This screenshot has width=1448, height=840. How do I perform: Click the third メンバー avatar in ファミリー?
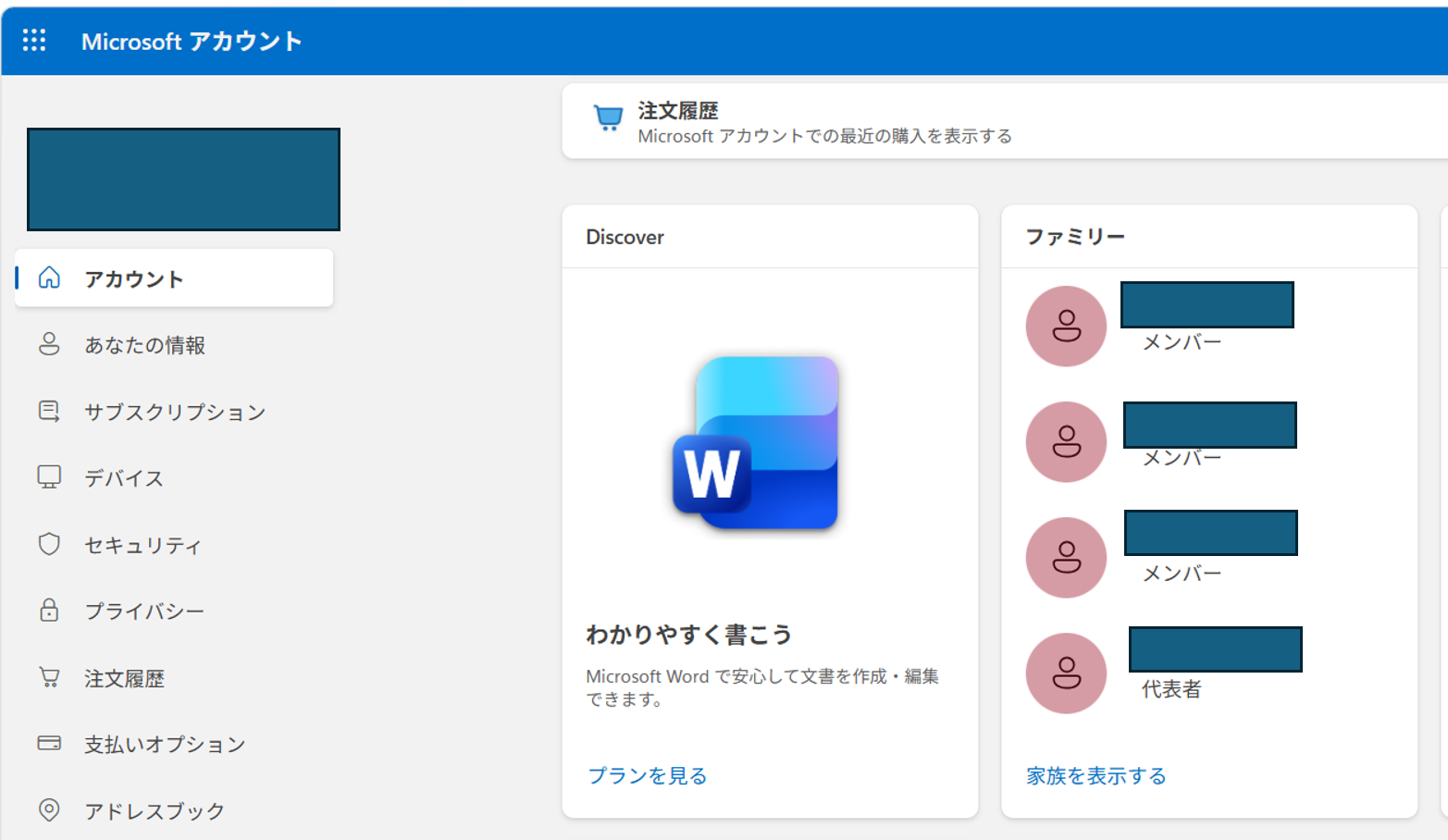point(1066,557)
